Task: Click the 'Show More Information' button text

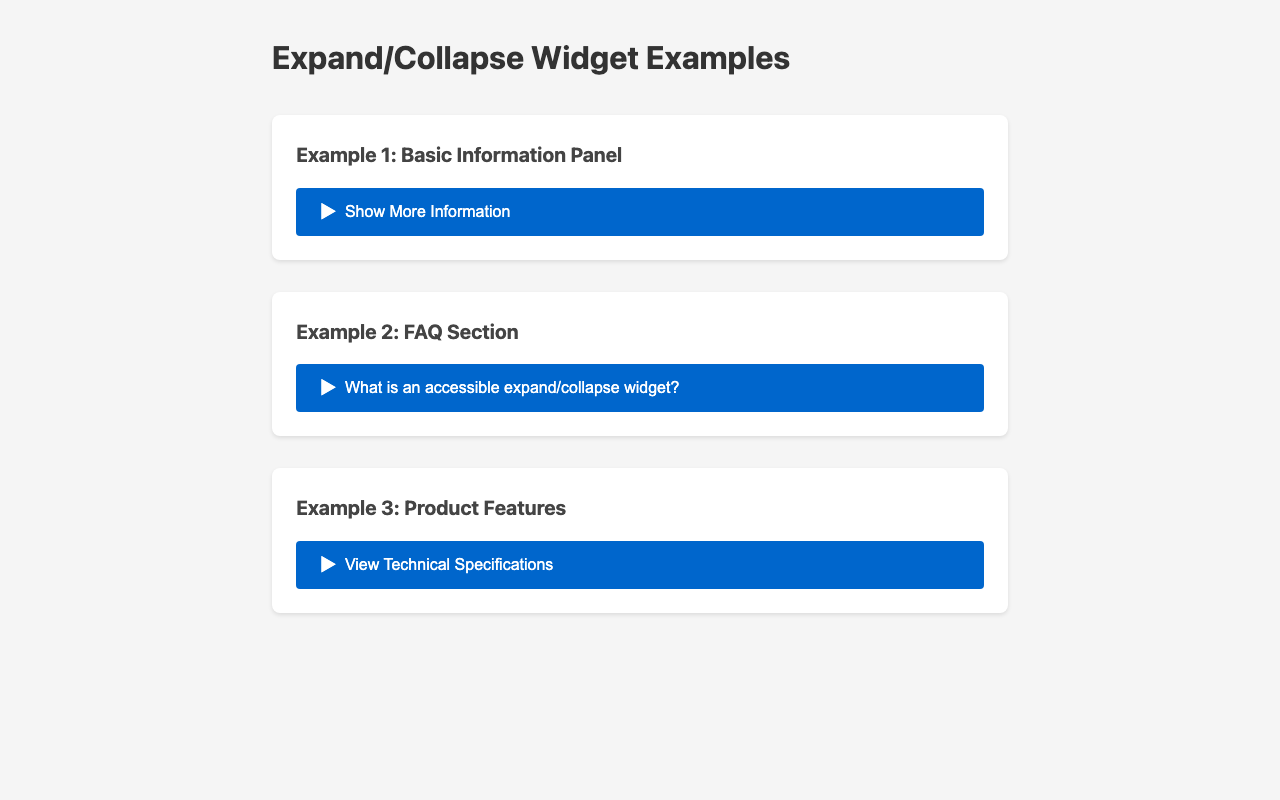Action: click(427, 212)
